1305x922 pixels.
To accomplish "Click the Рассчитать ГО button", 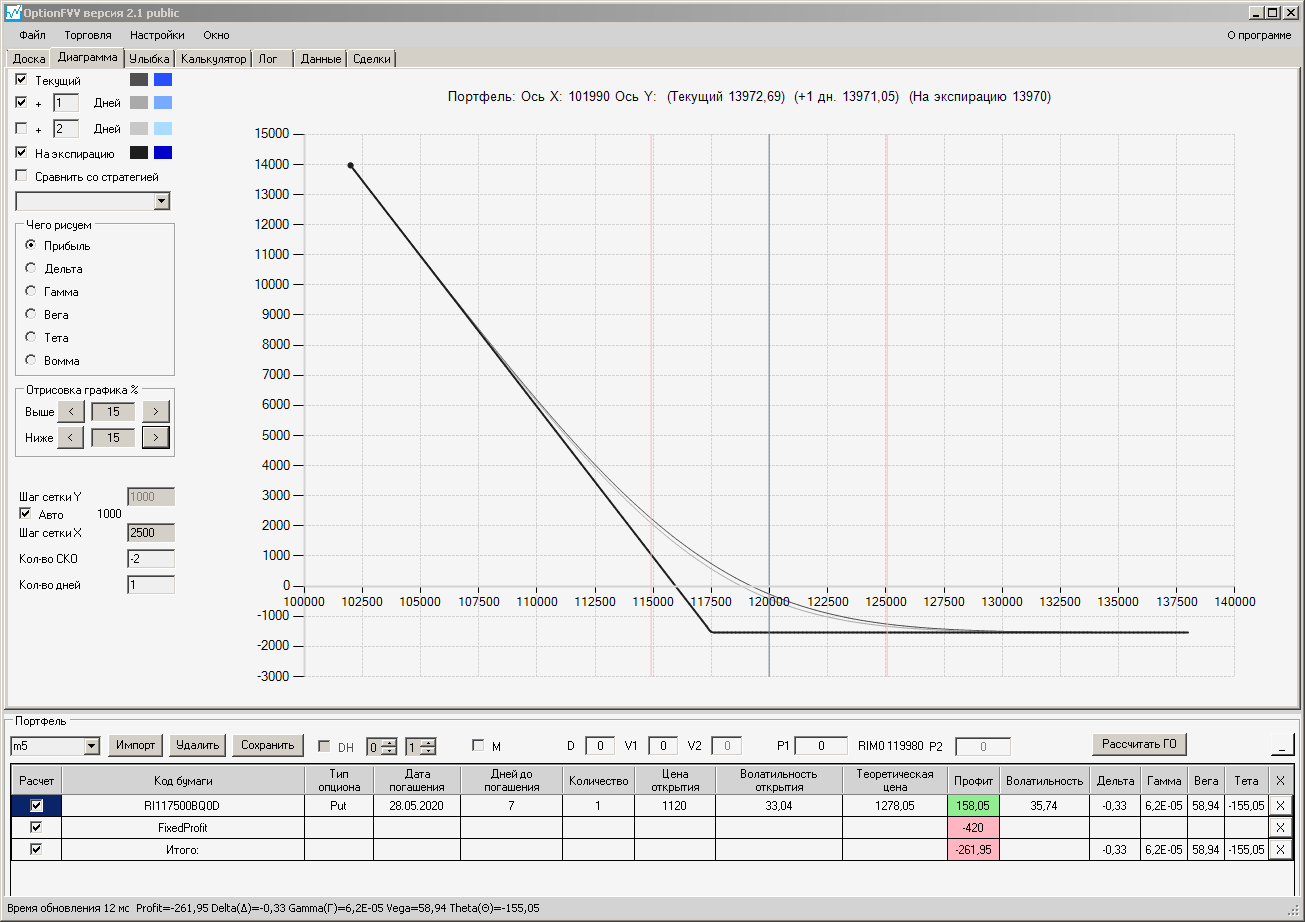I will (1139, 744).
